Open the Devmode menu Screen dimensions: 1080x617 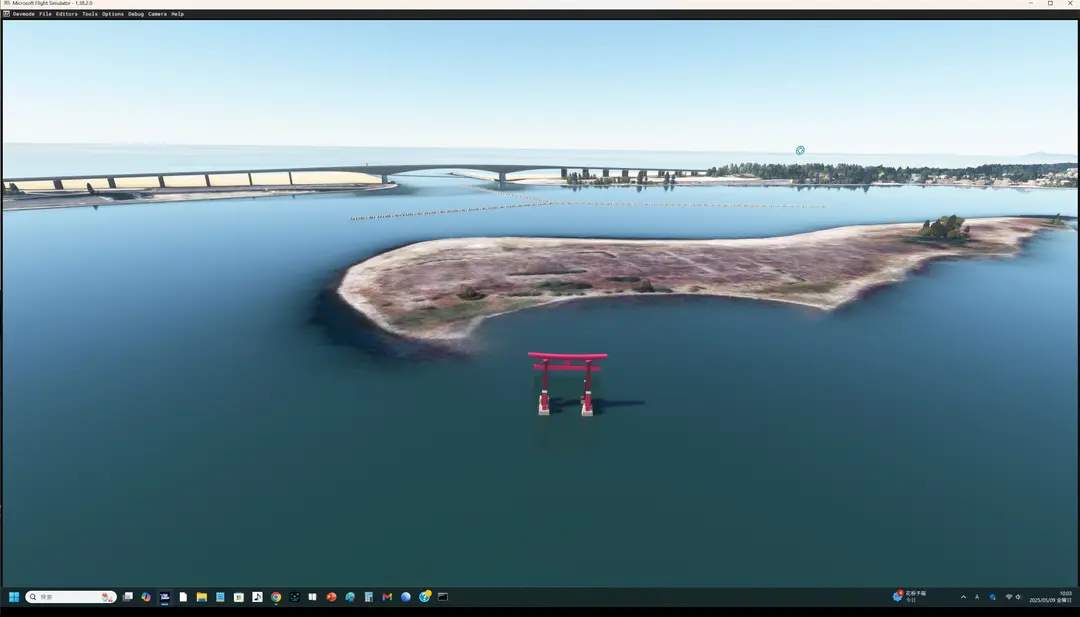pyautogui.click(x=23, y=14)
